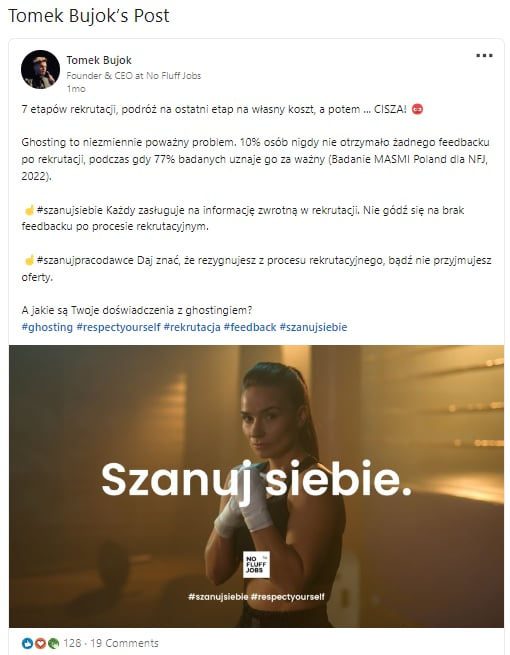
Task: Open the three-dot post options menu
Action: click(484, 56)
